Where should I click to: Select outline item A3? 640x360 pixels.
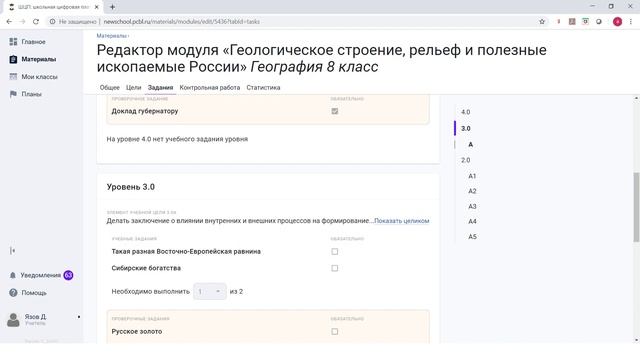click(472, 206)
